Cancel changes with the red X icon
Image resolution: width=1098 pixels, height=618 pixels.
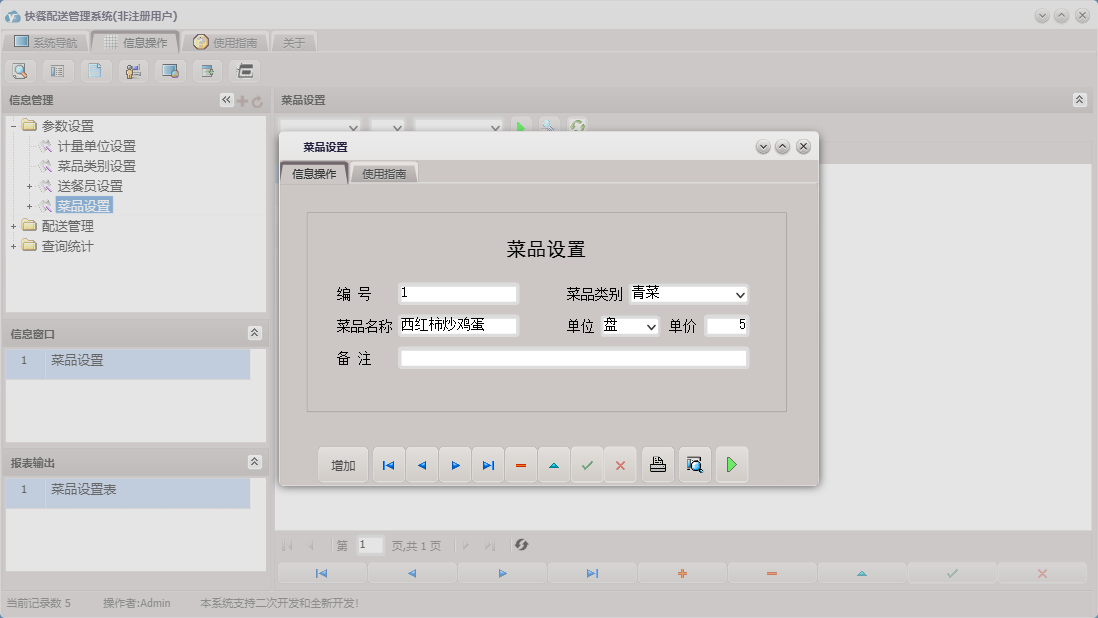[x=620, y=464]
